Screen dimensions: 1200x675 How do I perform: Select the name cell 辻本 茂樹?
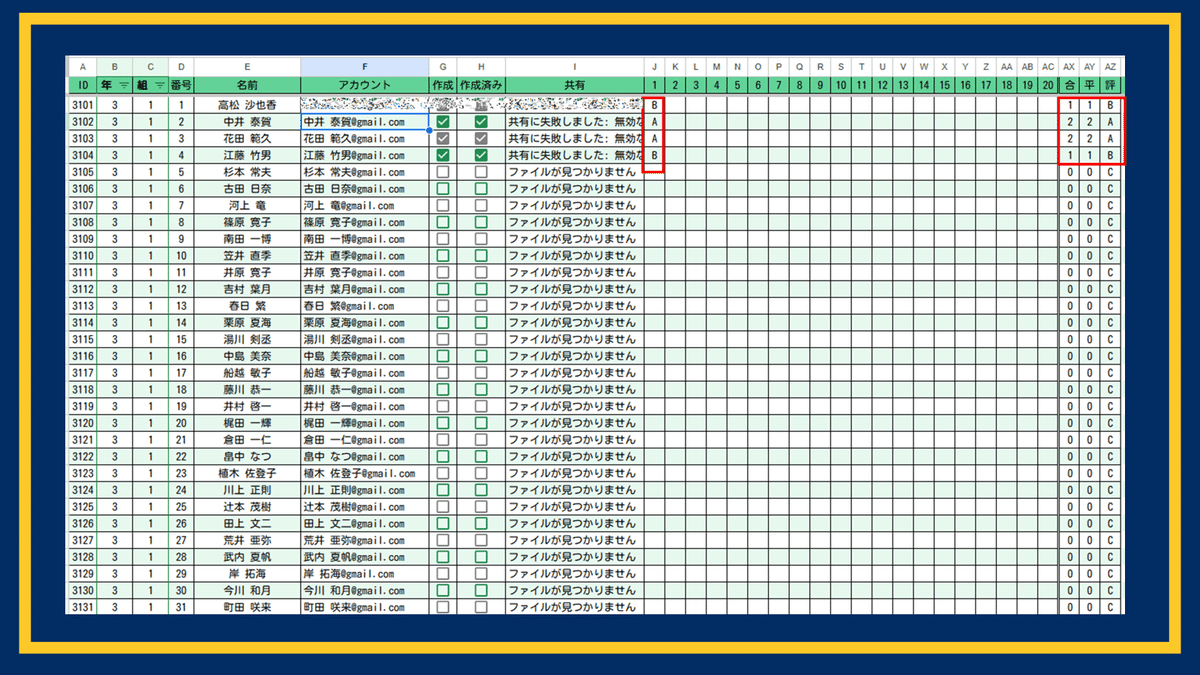click(x=247, y=507)
